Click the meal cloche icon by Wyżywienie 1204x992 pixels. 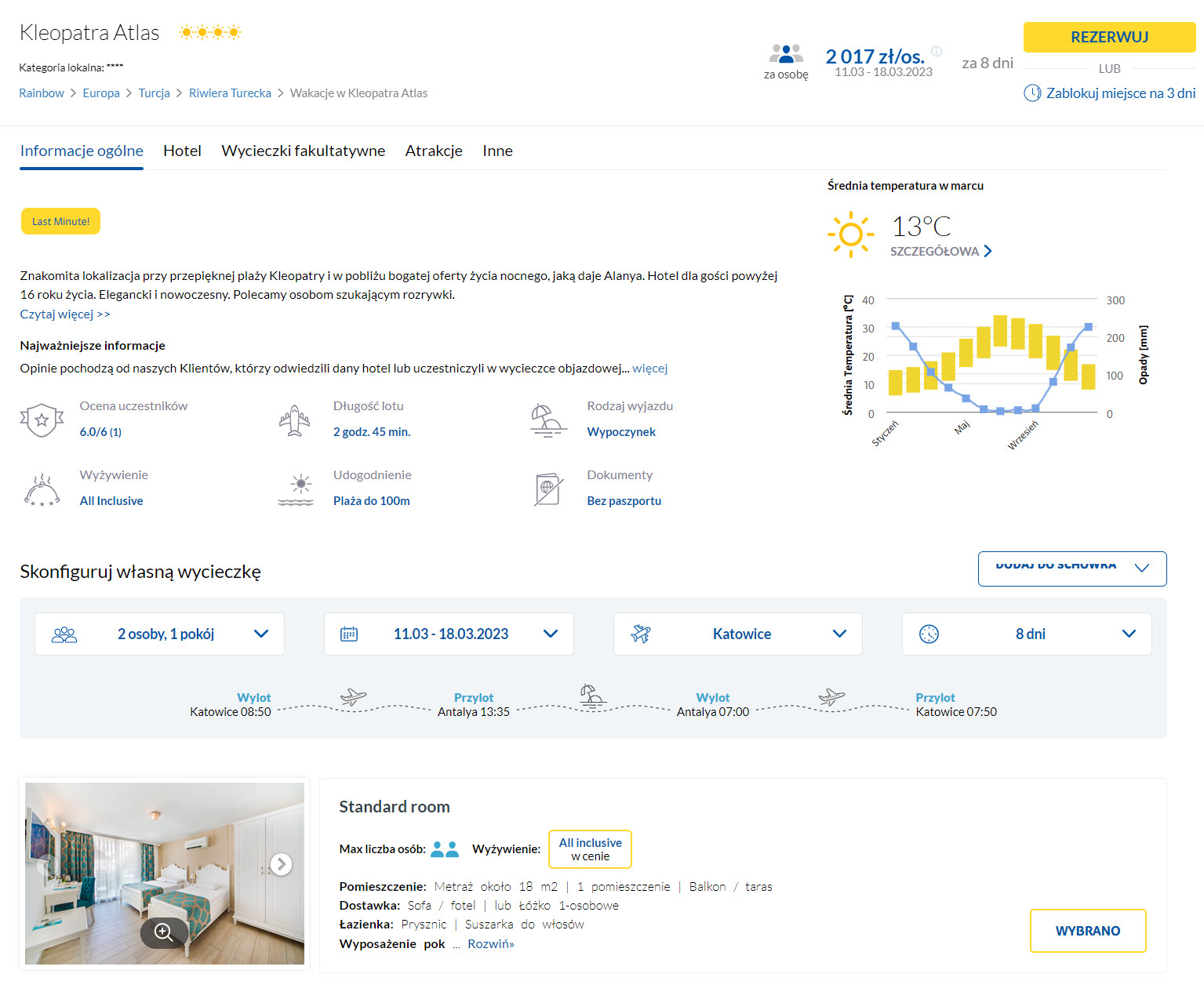pyautogui.click(x=42, y=489)
